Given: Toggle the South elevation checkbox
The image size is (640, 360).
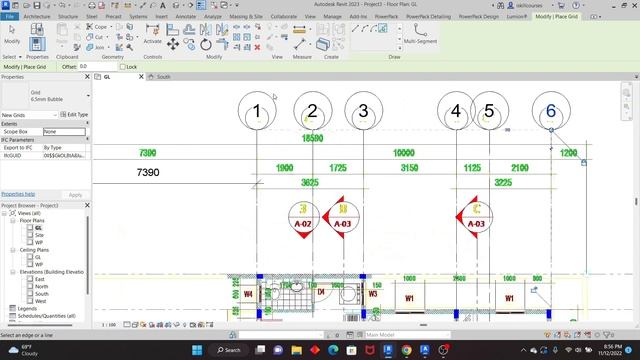Looking at the screenshot, I should click(x=30, y=294).
